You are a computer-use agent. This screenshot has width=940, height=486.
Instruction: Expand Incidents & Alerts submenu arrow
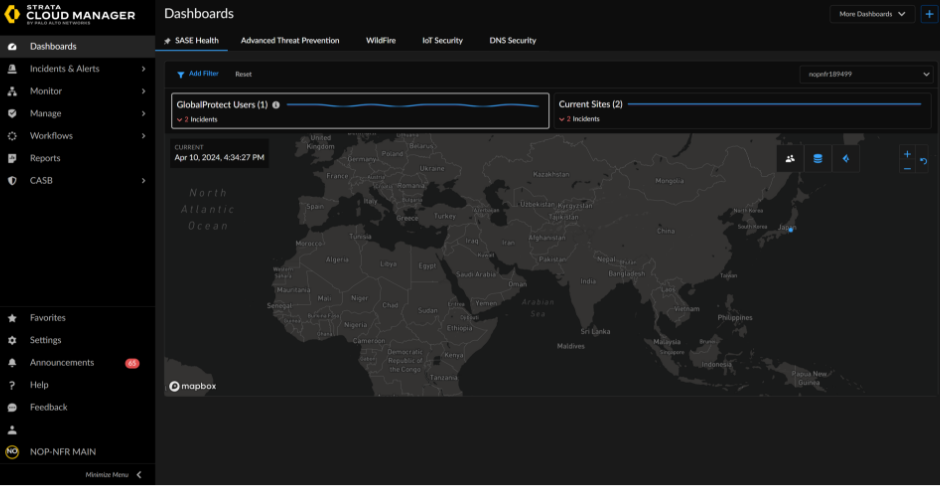coord(143,69)
